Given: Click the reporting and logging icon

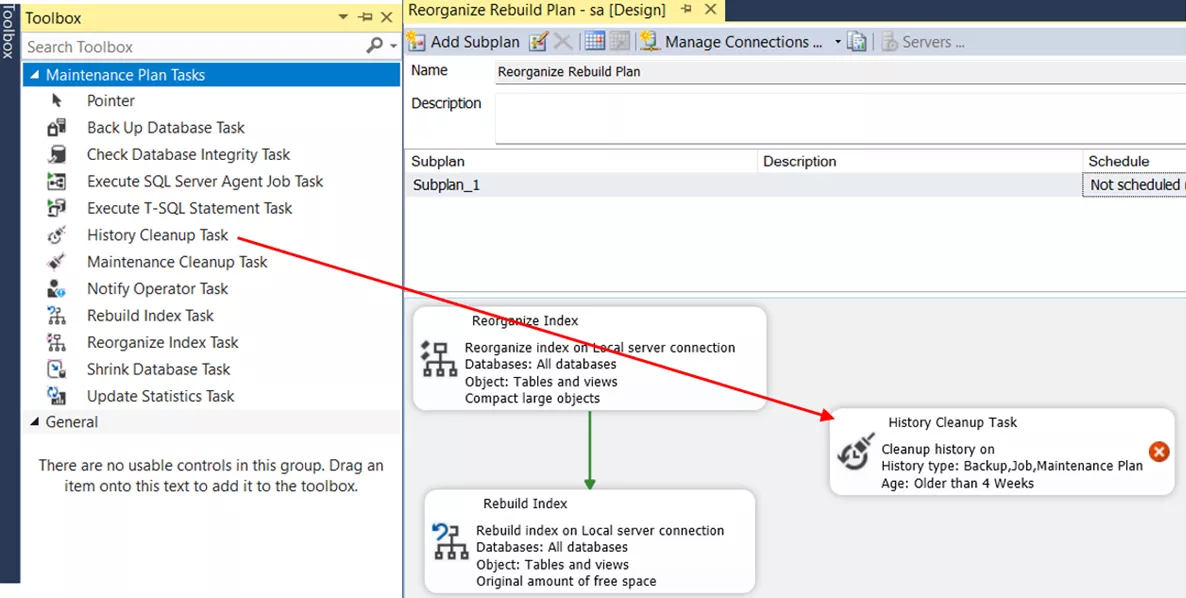Looking at the screenshot, I should pyautogui.click(x=857, y=42).
